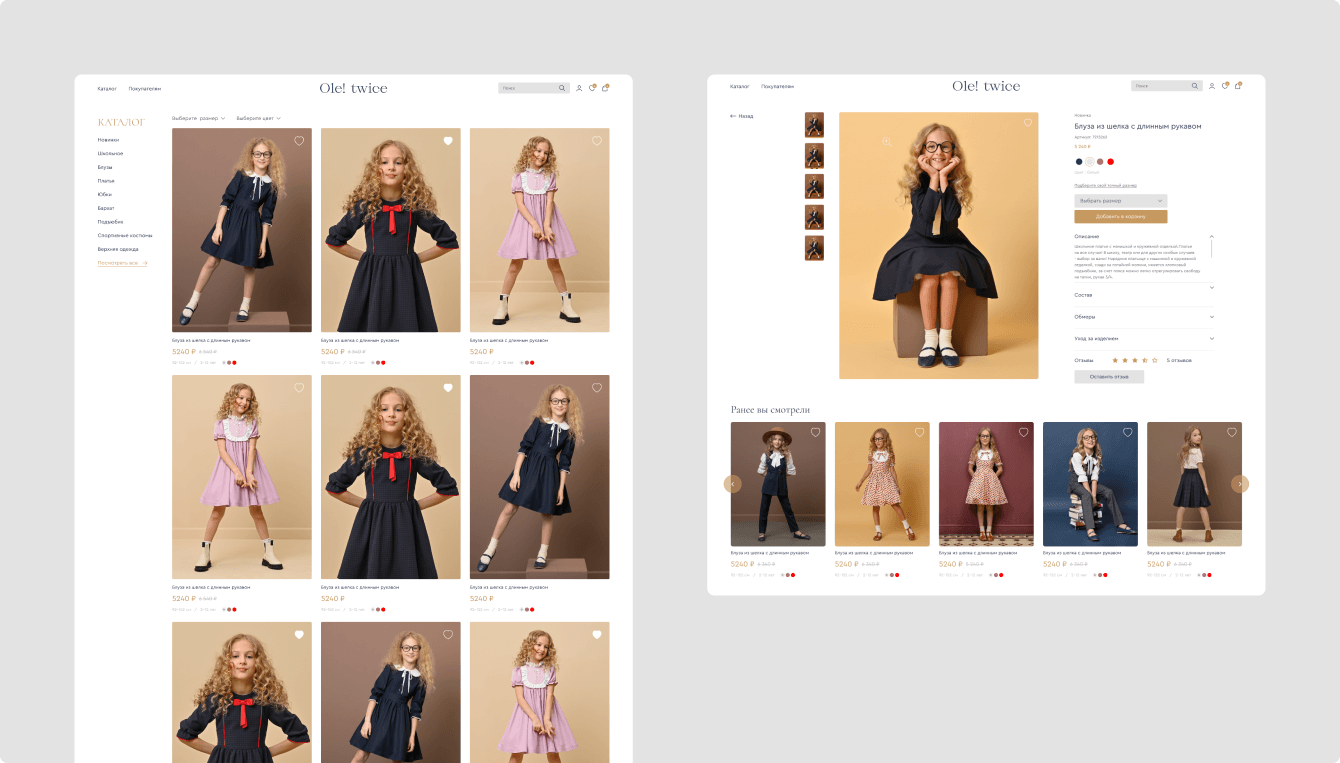Choose the navy color swatch on the product page

pyautogui.click(x=1079, y=161)
